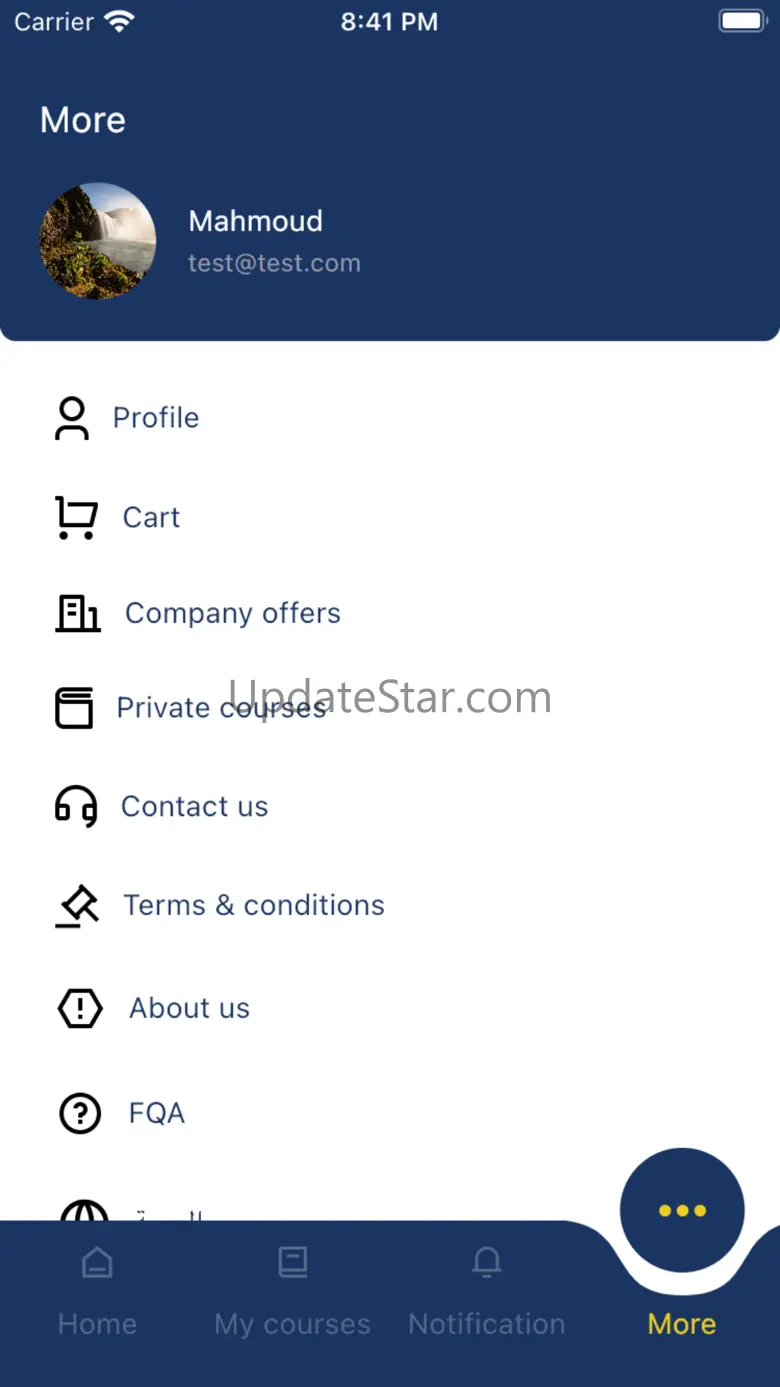
Task: Tap Mahmoud's profile avatar picture
Action: coord(98,241)
